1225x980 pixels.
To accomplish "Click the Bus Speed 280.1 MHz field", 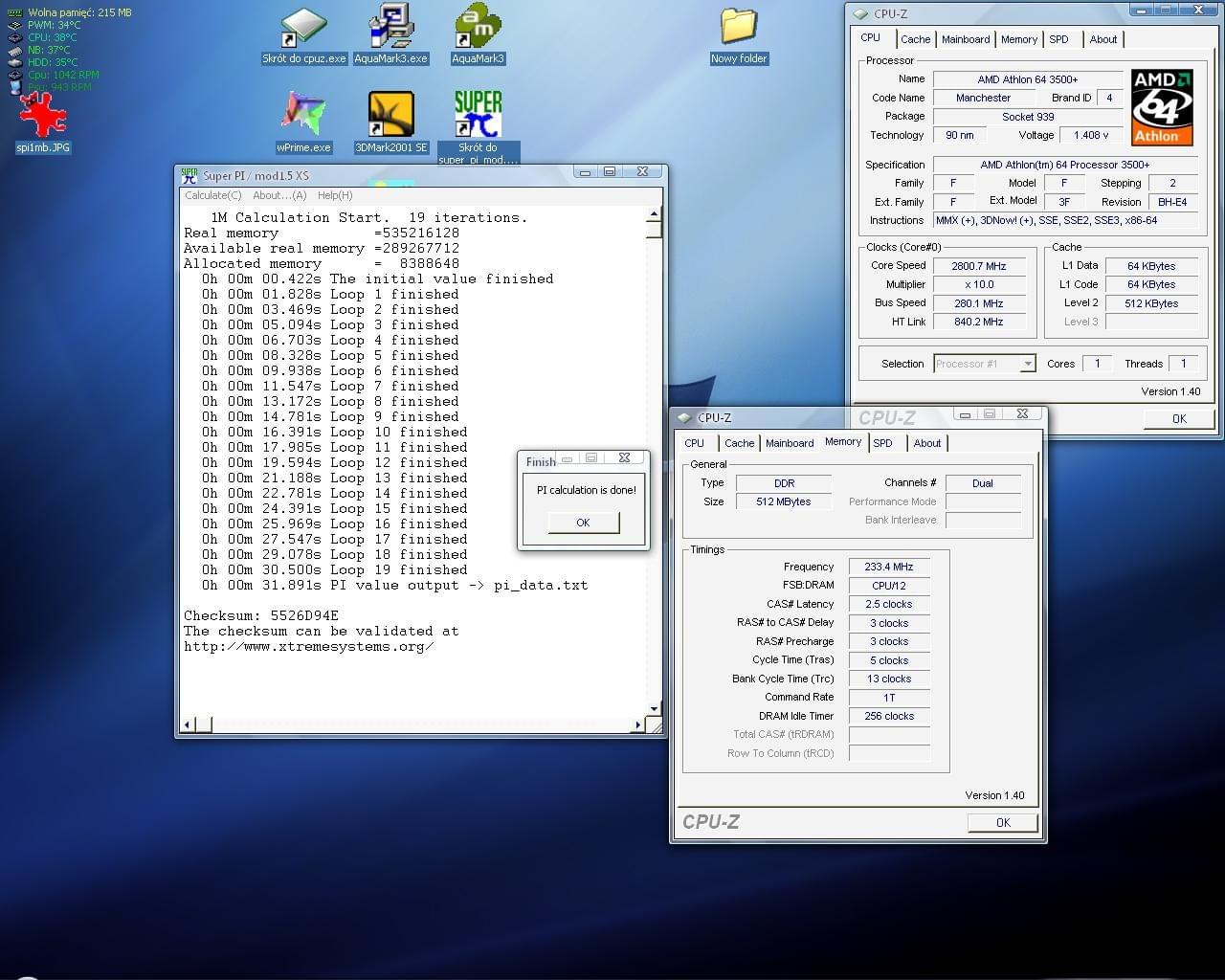I will click(x=979, y=303).
